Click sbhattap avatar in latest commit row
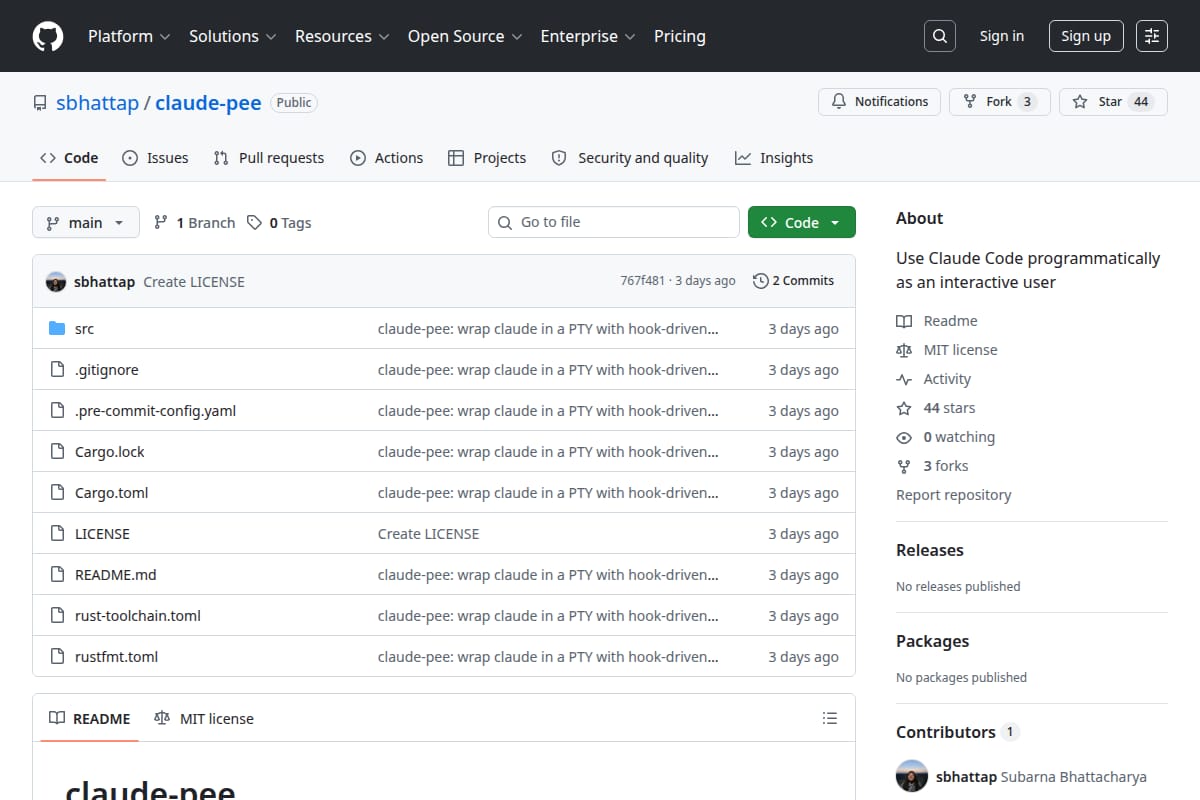This screenshot has height=800, width=1200. [x=56, y=282]
